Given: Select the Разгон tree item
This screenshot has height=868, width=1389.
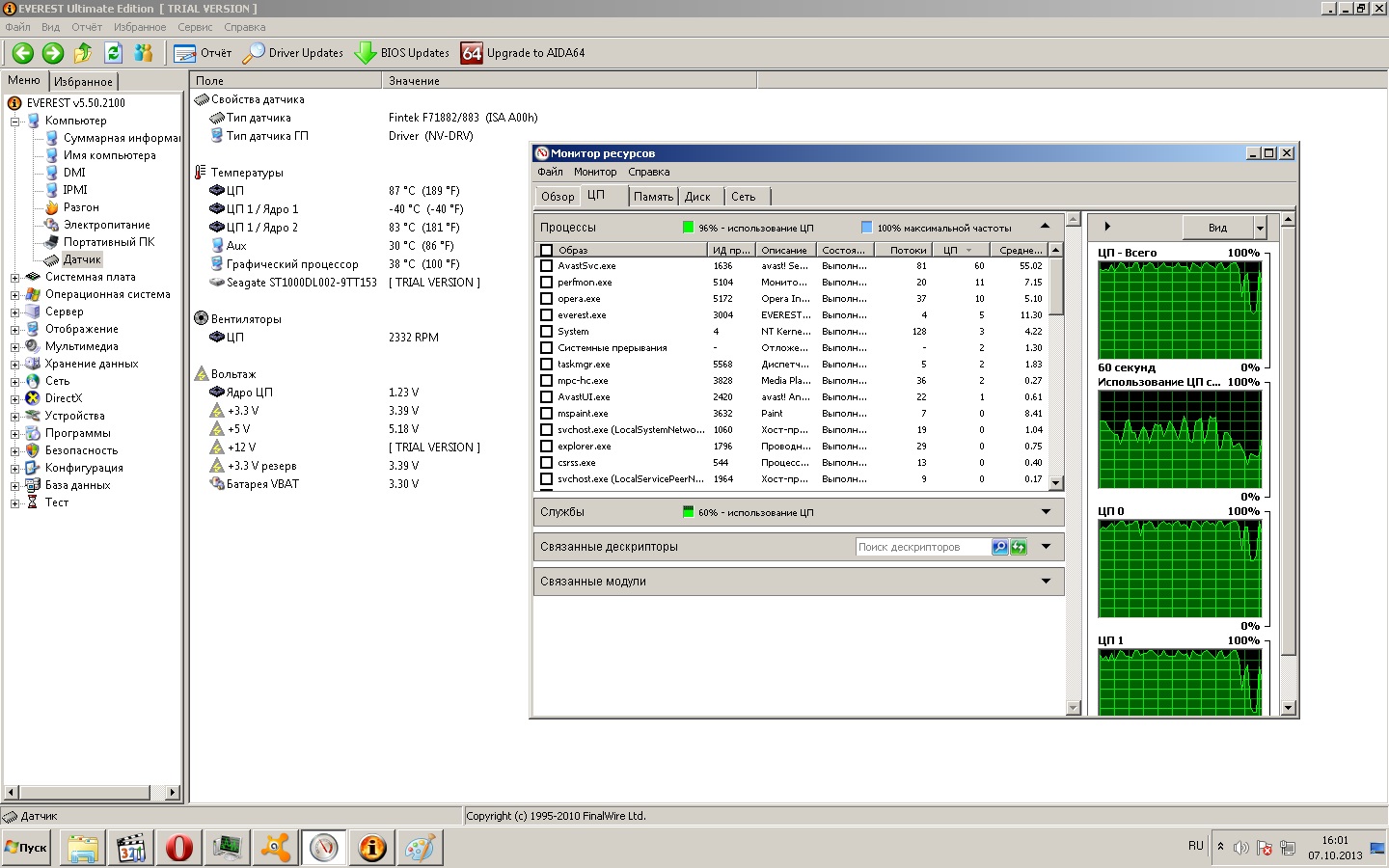Looking at the screenshot, I should (81, 207).
